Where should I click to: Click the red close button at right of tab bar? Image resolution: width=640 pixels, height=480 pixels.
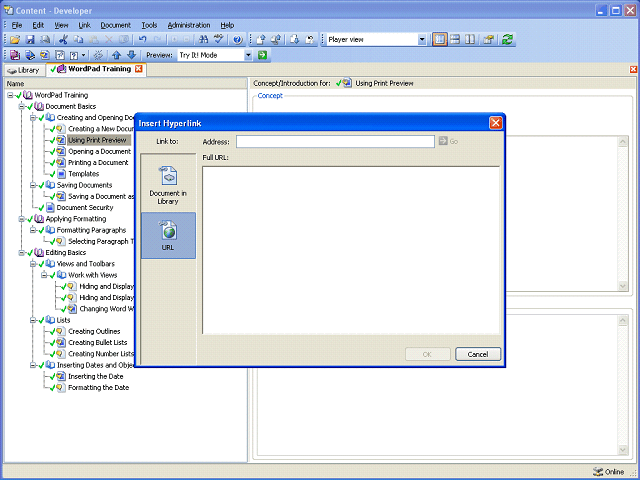(x=633, y=69)
